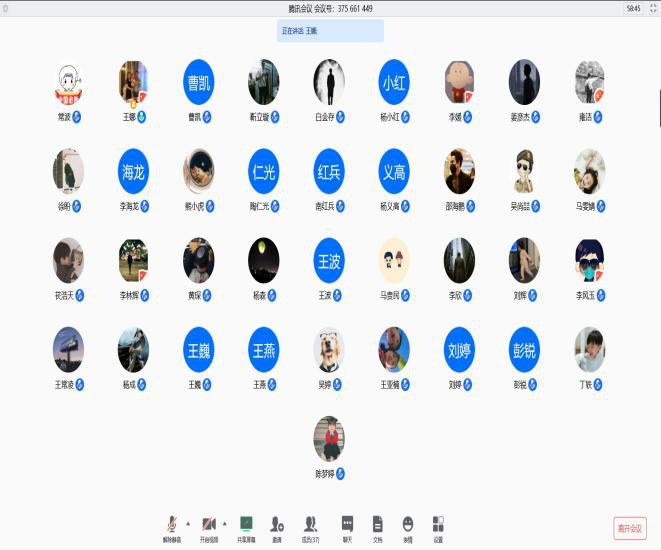Open the share screen (共享屏幕) tool

(246, 526)
